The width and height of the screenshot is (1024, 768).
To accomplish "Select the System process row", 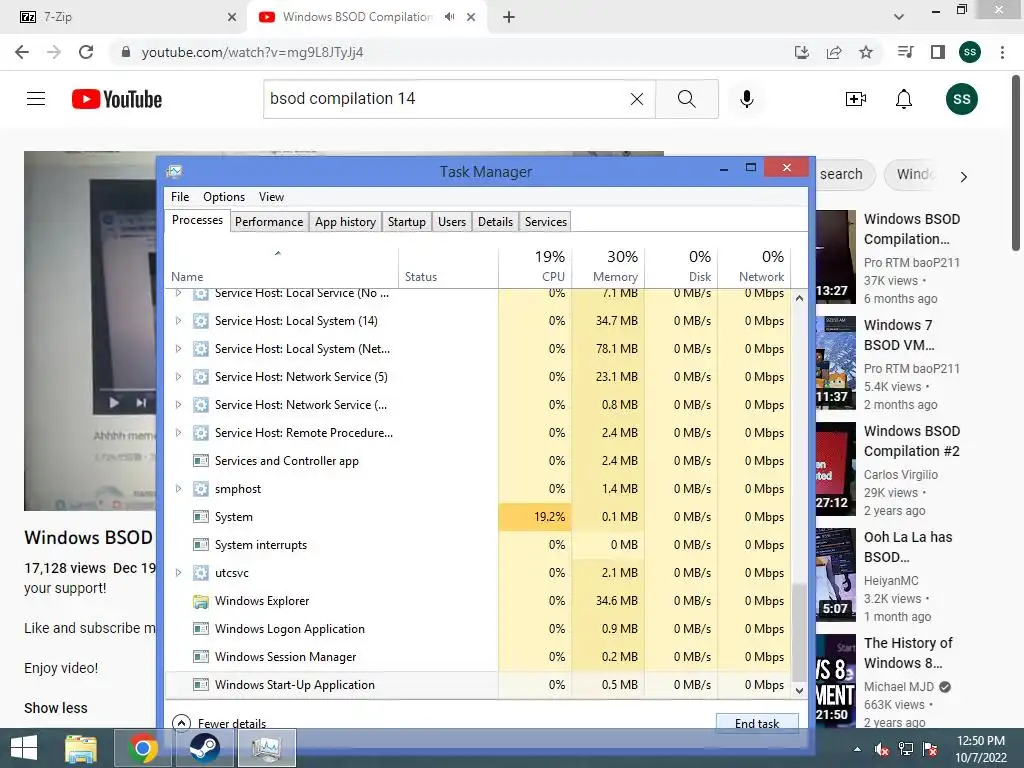I will 478,517.
